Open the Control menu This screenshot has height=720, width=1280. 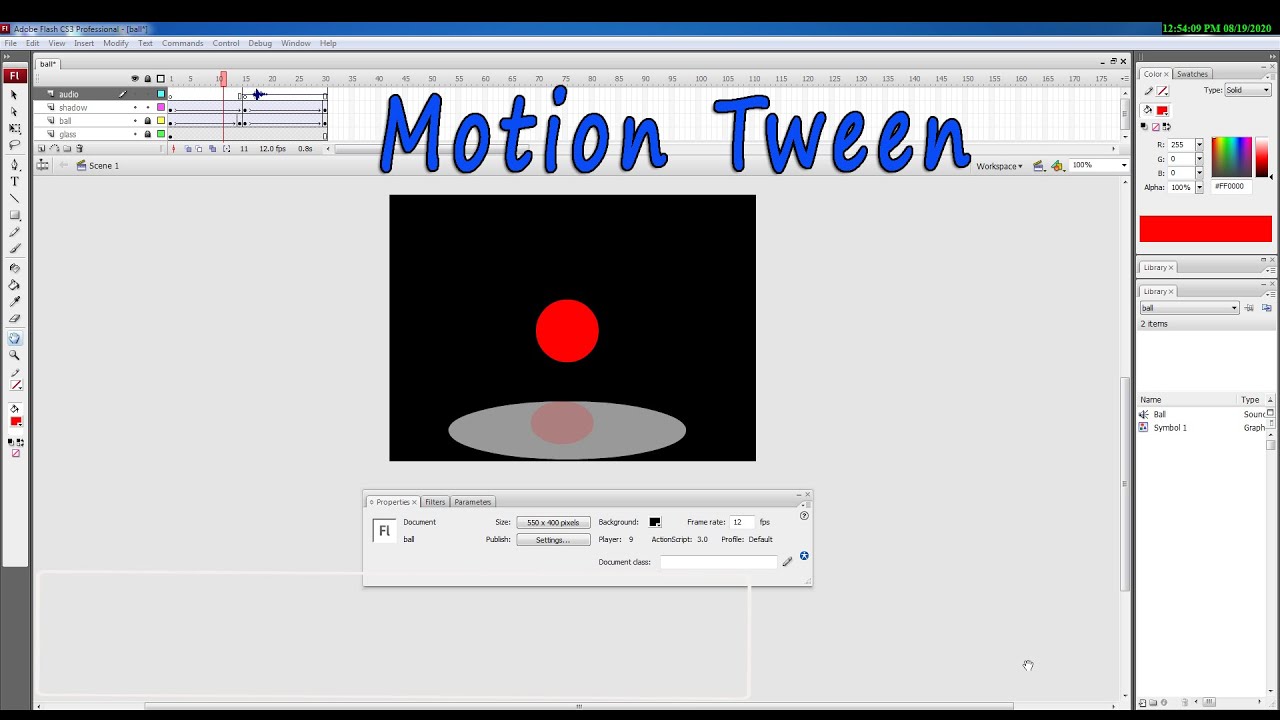coord(226,43)
